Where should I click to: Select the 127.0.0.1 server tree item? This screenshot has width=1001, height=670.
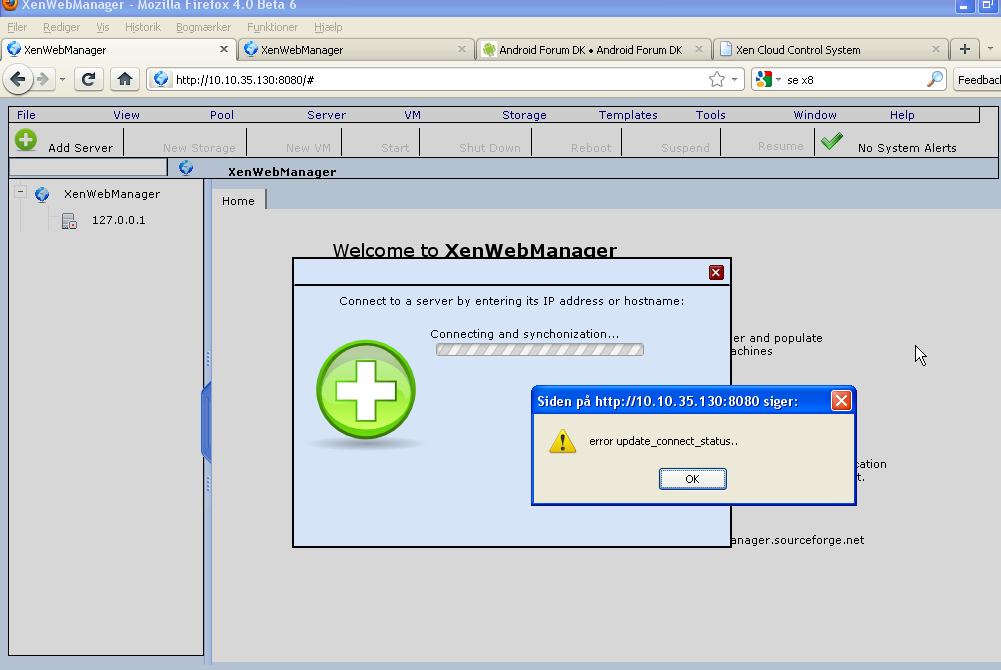point(118,220)
